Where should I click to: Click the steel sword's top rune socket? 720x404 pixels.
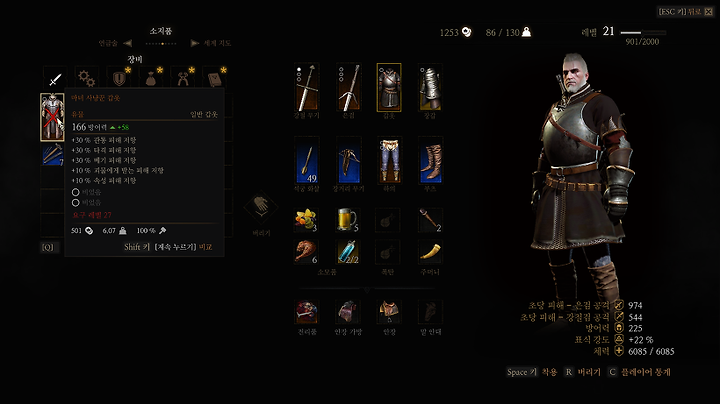[x=299, y=70]
